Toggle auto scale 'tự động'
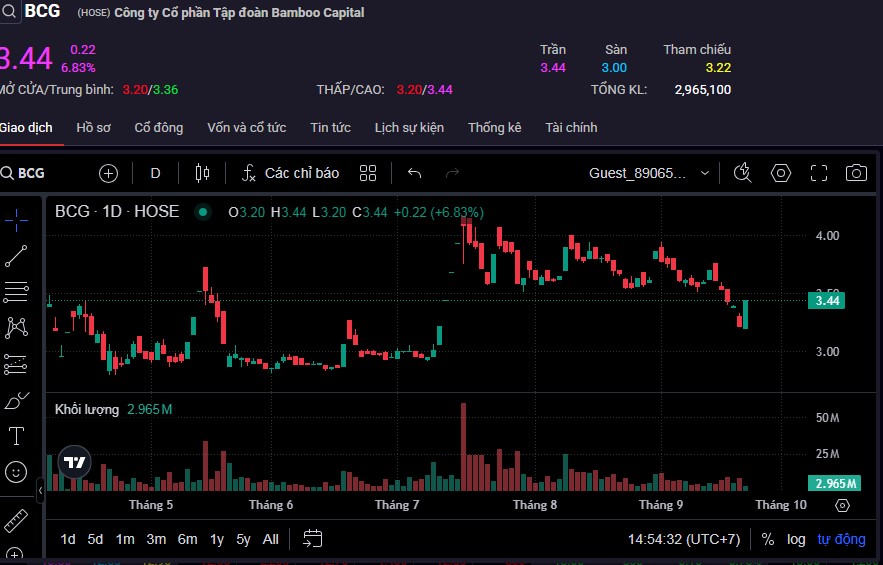The image size is (883, 565). (841, 539)
